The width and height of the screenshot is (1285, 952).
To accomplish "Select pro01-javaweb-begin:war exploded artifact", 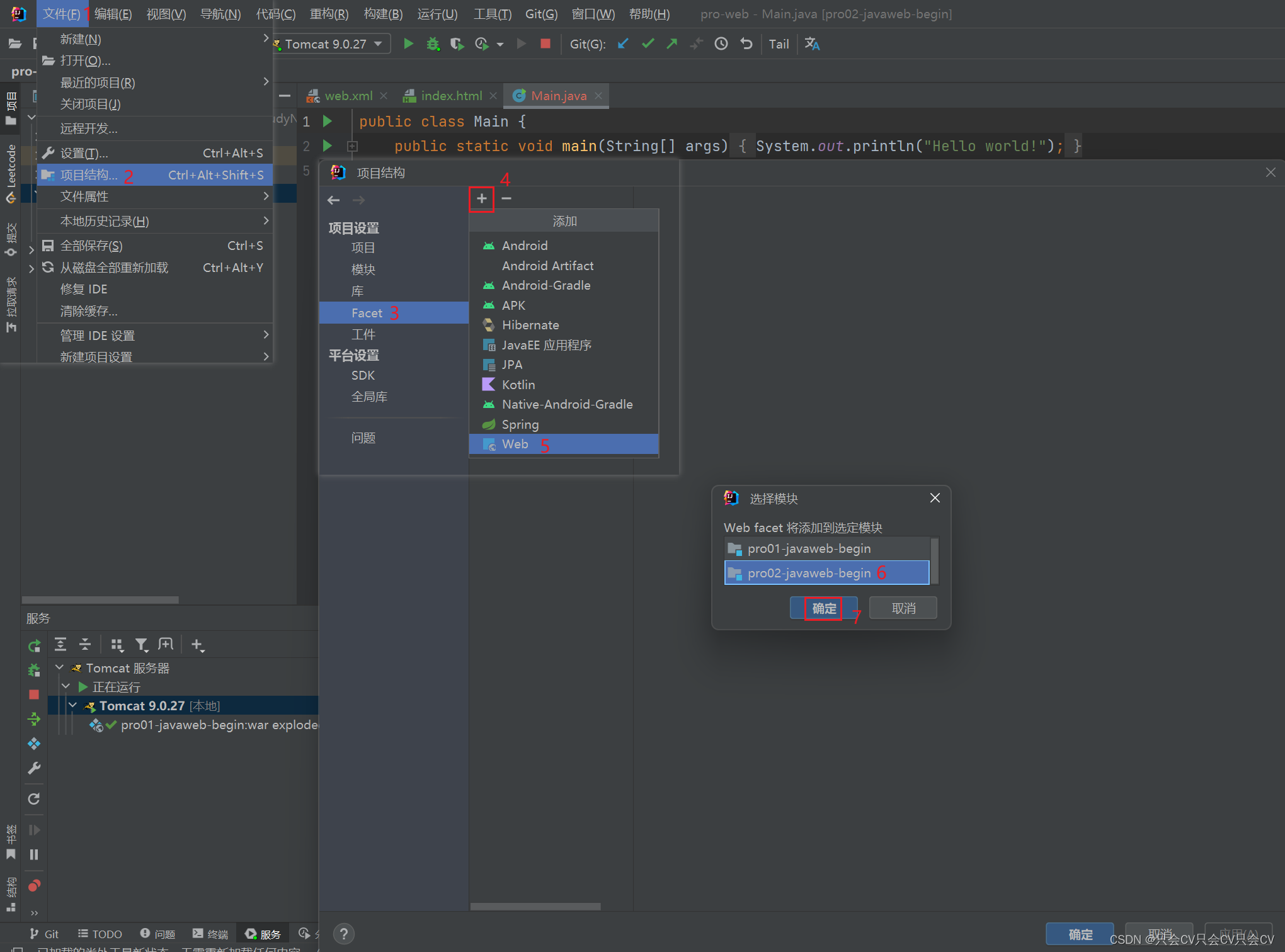I will coord(205,725).
